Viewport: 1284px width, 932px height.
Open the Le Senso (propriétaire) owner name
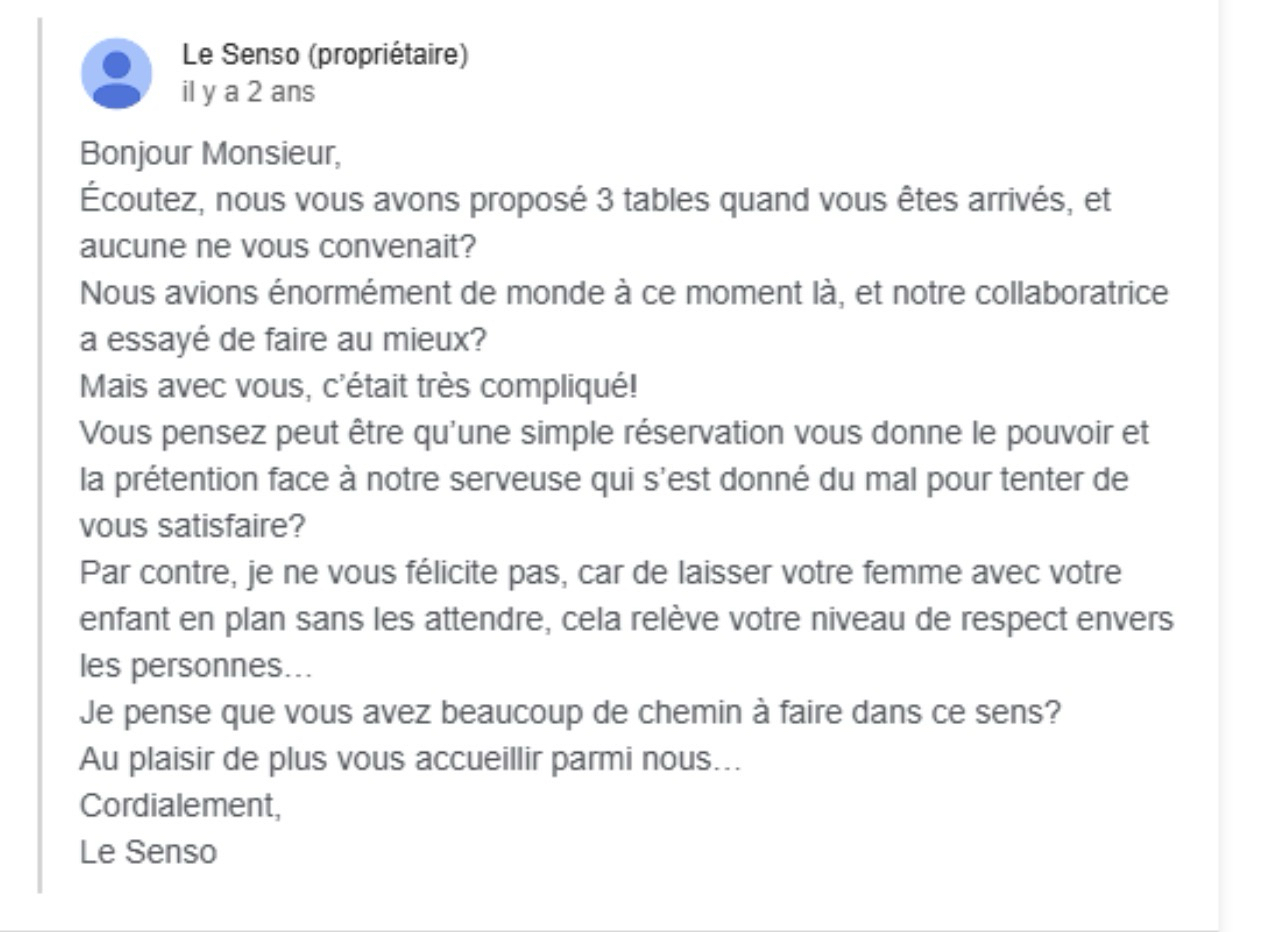(325, 55)
